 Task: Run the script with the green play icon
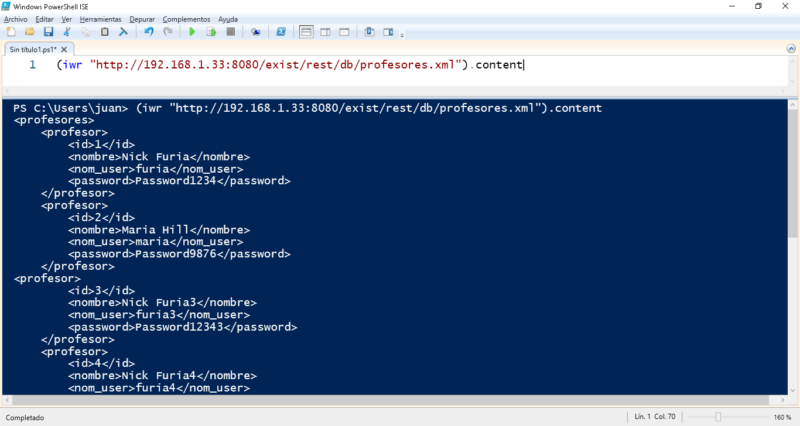(192, 32)
